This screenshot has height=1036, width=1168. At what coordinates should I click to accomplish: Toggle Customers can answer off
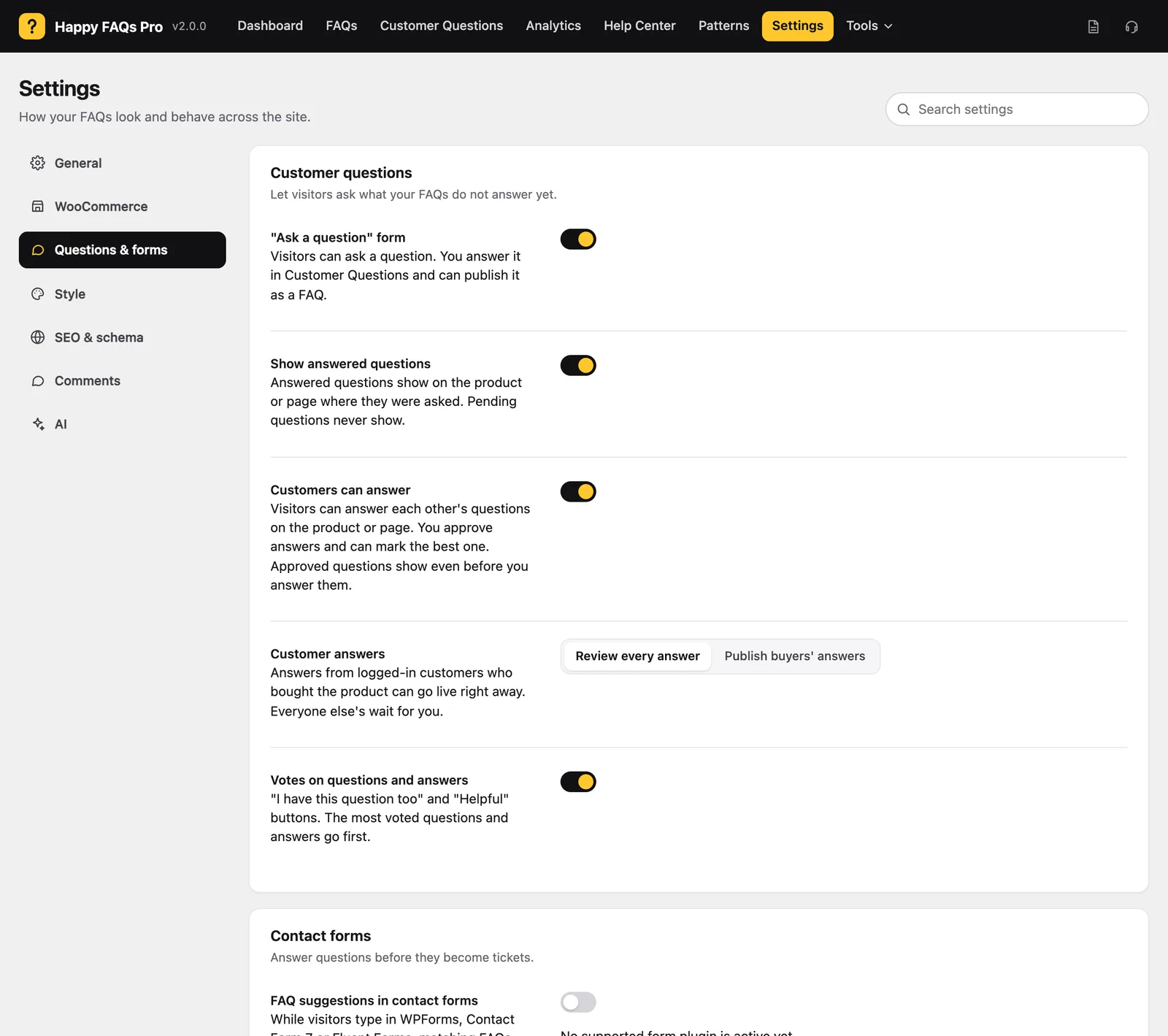click(578, 492)
